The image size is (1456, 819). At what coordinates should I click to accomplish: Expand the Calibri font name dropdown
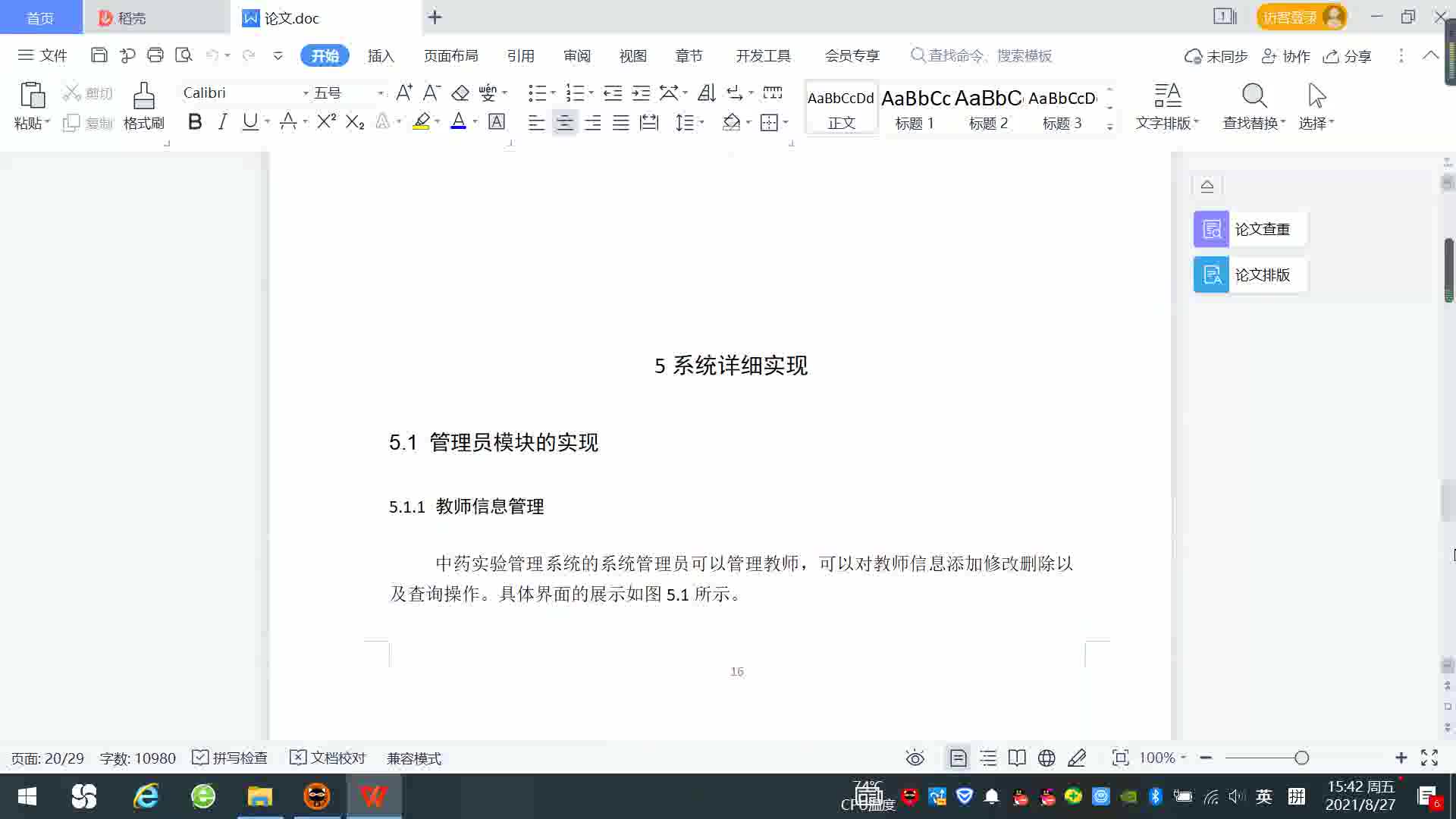[x=306, y=93]
